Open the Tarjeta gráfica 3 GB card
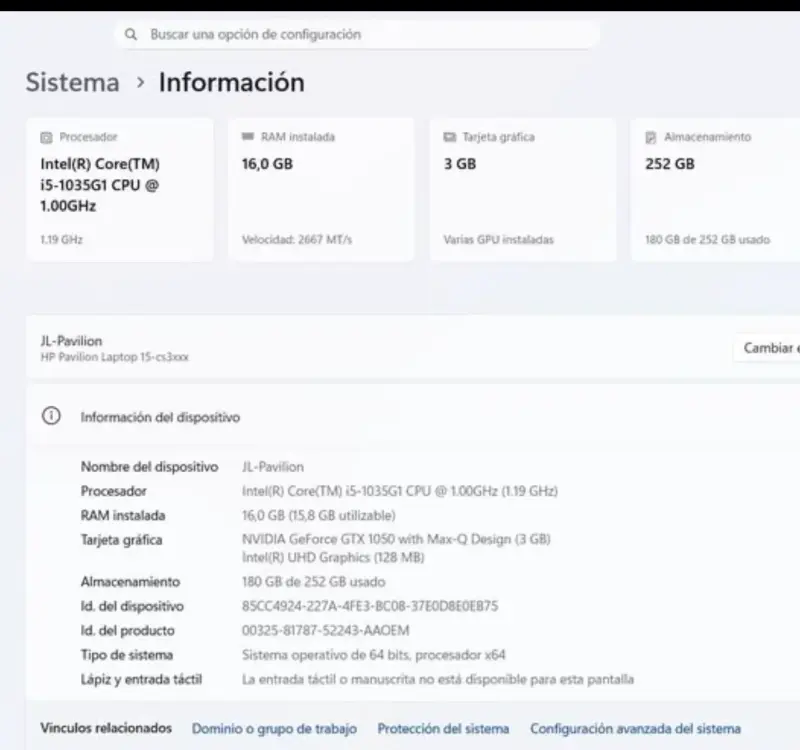The image size is (800, 750). click(x=523, y=190)
